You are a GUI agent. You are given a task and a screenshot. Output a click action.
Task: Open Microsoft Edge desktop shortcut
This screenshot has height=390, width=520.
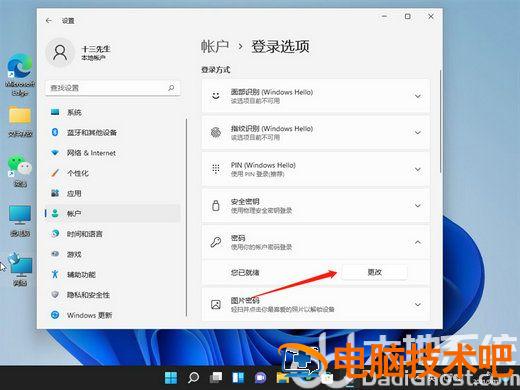point(20,75)
